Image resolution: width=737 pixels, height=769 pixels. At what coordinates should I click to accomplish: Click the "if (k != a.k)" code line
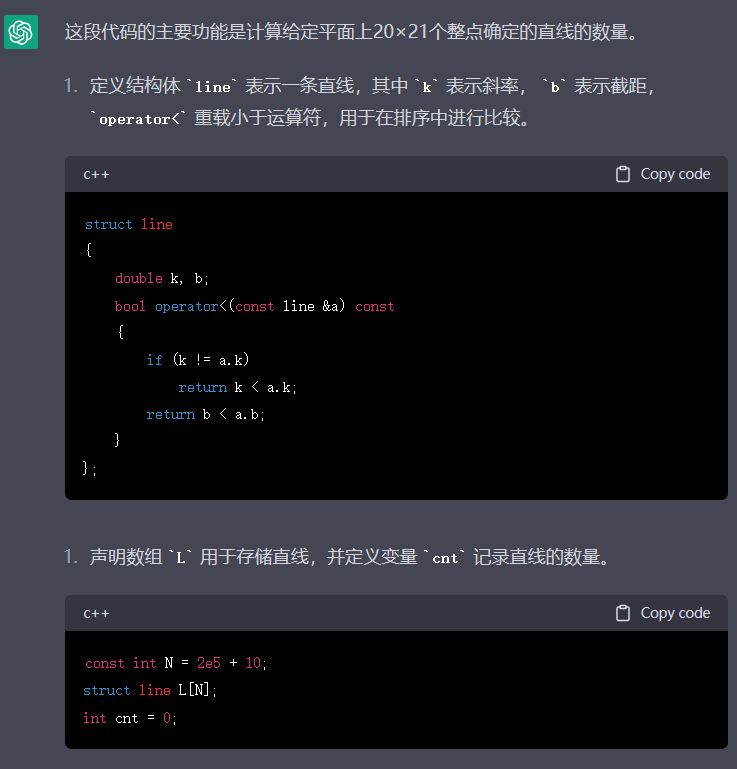(x=197, y=360)
